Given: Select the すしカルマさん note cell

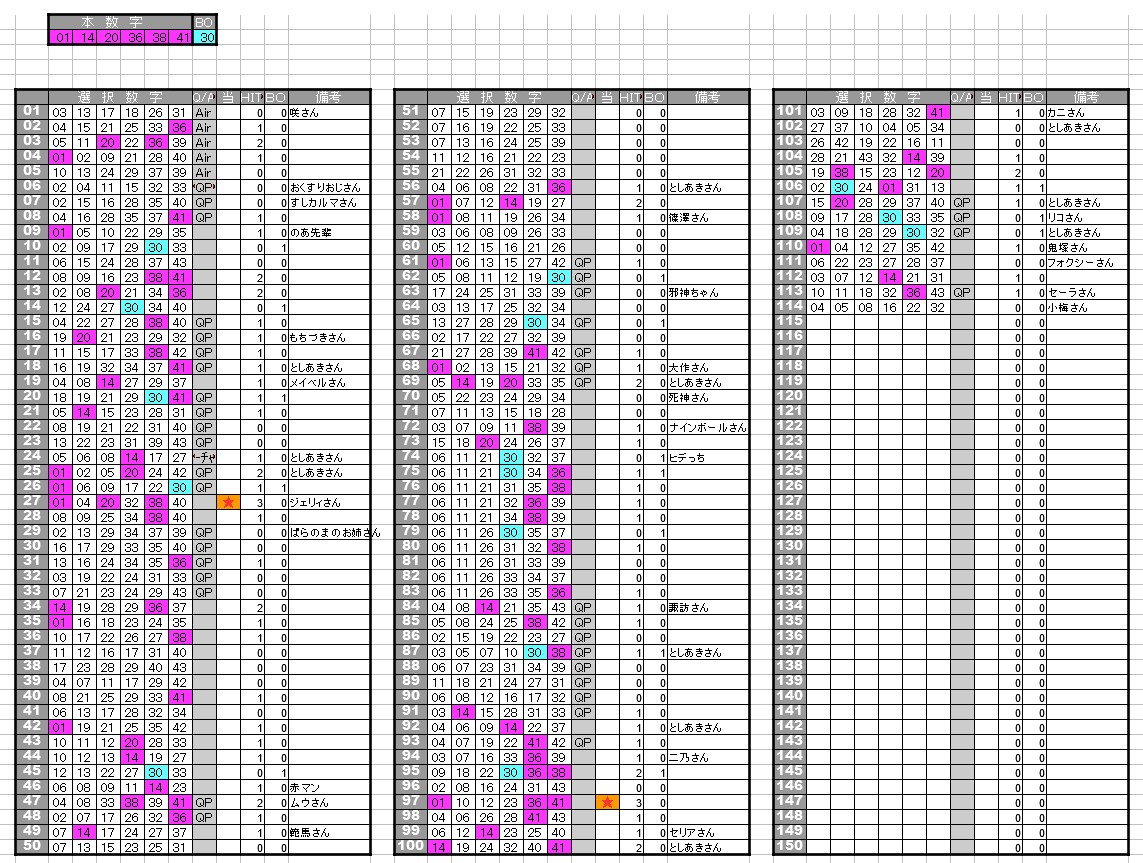Looking at the screenshot, I should click(x=329, y=203).
